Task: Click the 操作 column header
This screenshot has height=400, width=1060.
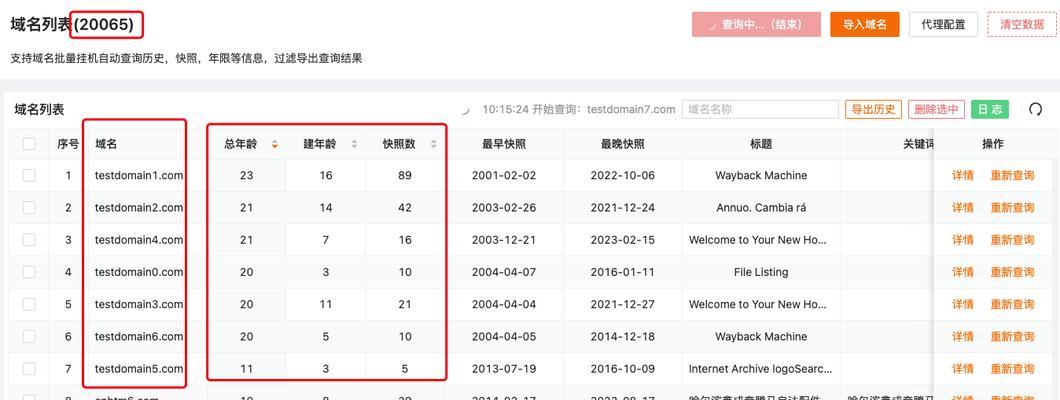Action: 993,144
